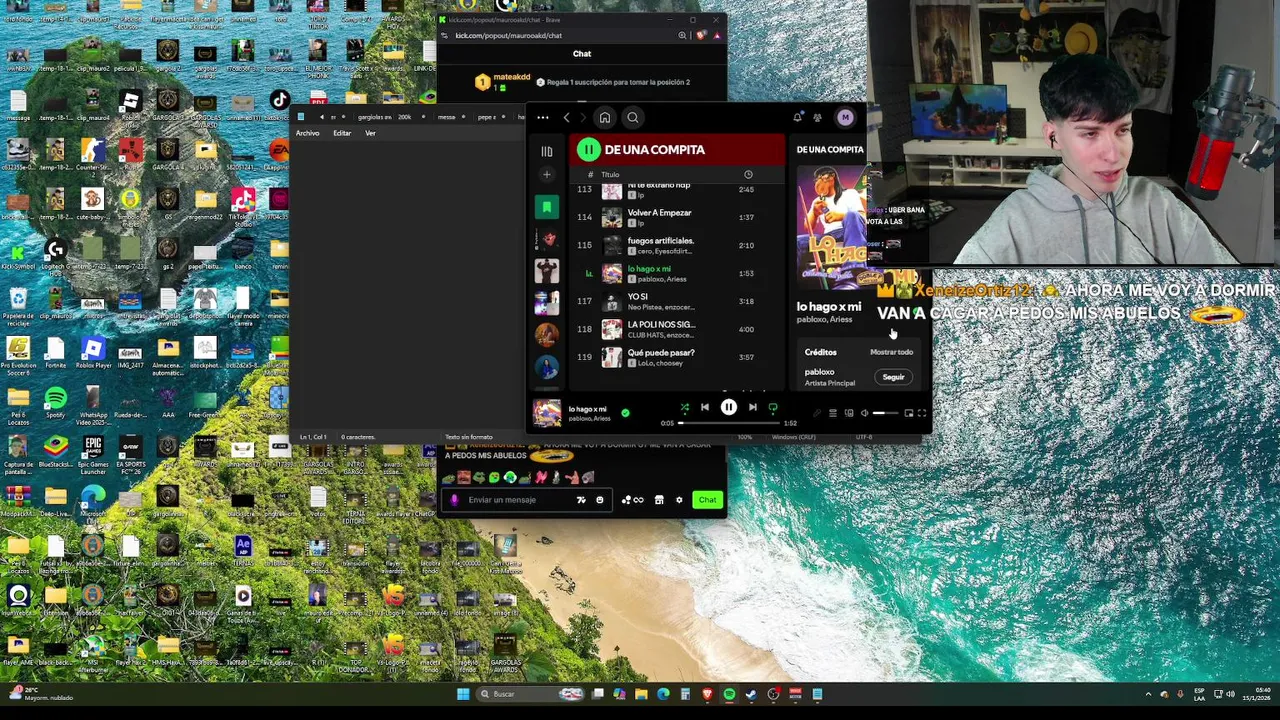
Task: Pause playlist with green header button
Action: coord(588,150)
